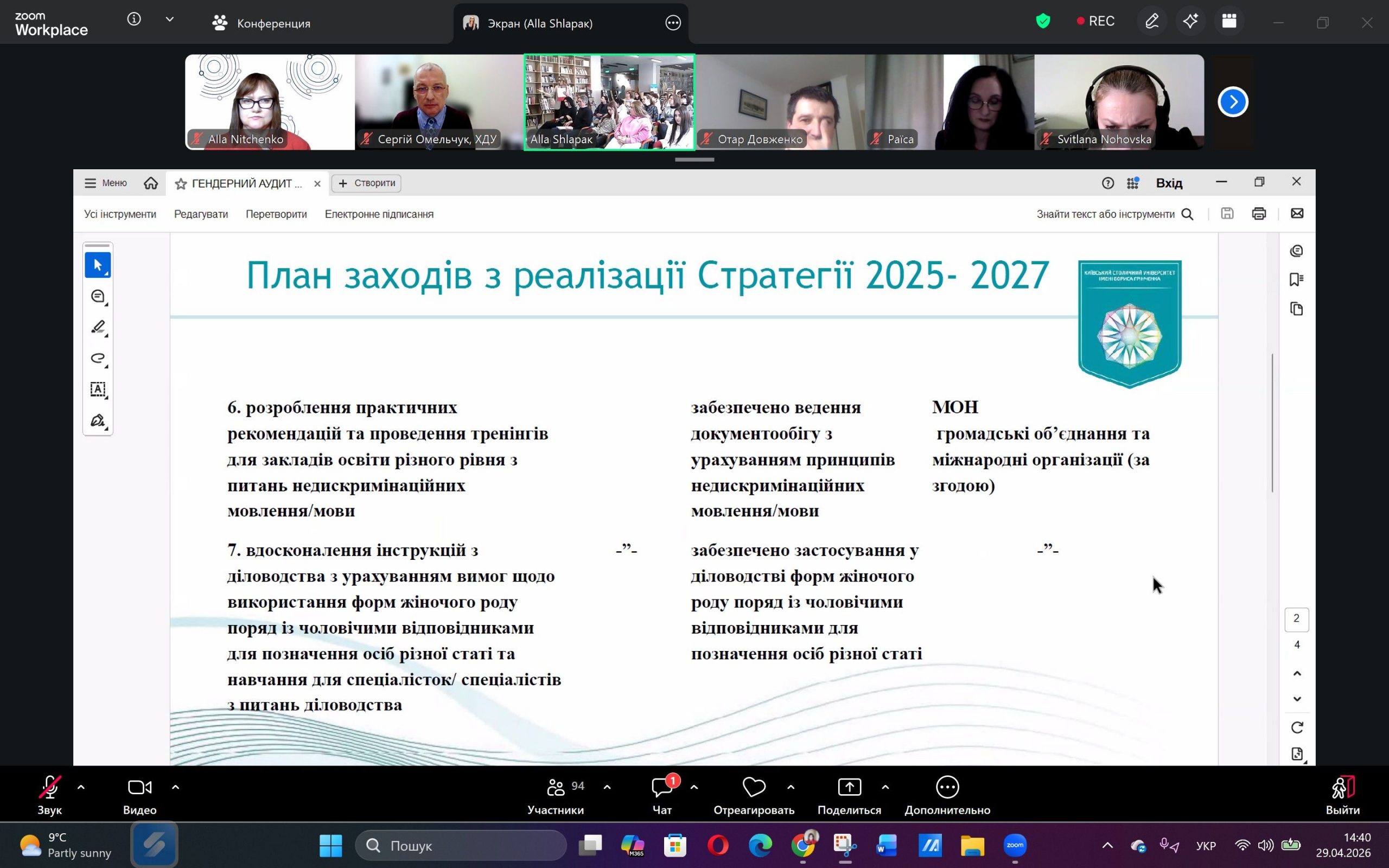Select Сергій Омельчук video thumbnail
The height and width of the screenshot is (868, 1389).
click(438, 102)
